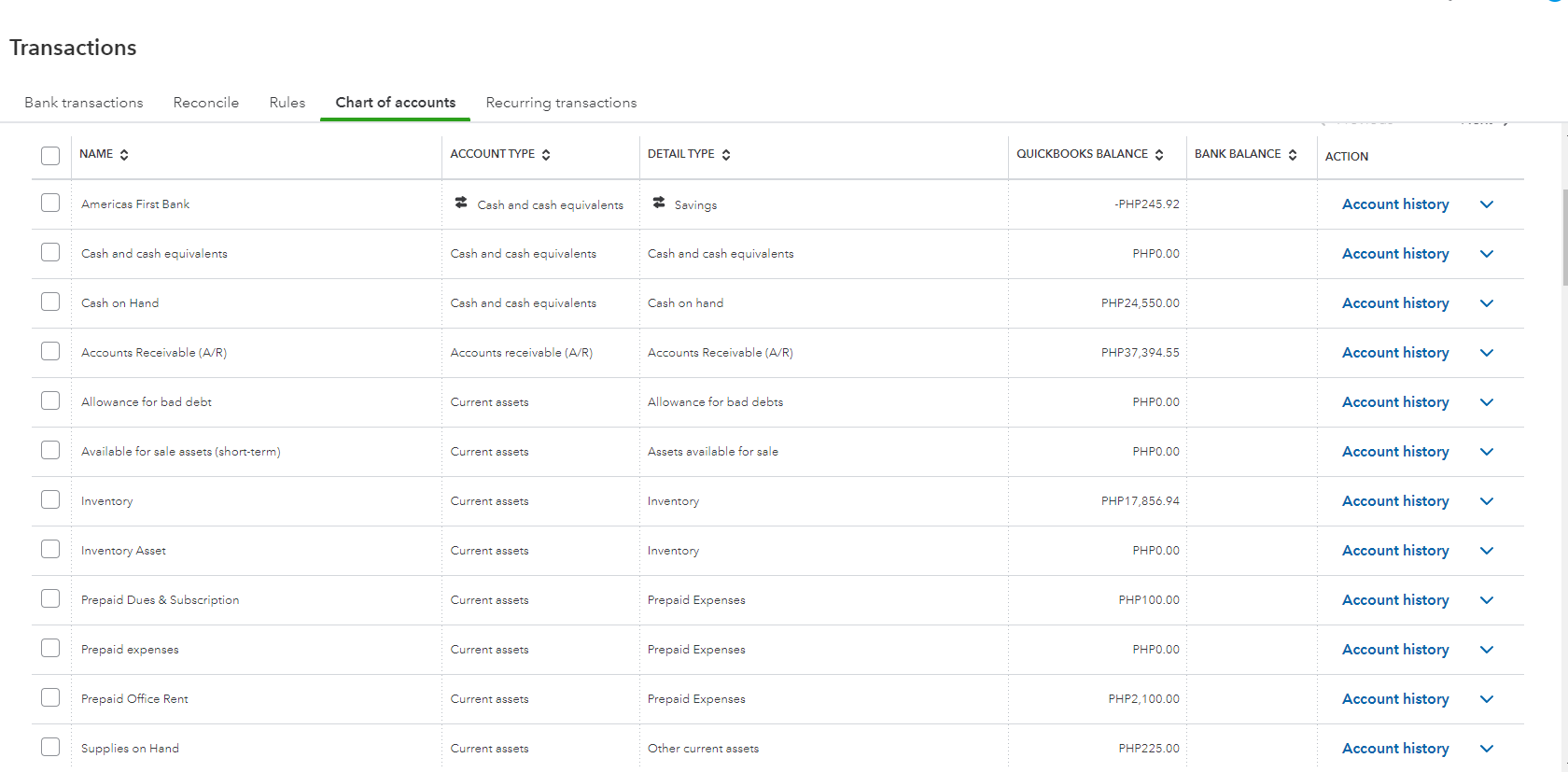Image resolution: width=1568 pixels, height=772 pixels.
Task: Click the PHP24,550.00 balance for Cash on Hand
Action: tap(1140, 303)
